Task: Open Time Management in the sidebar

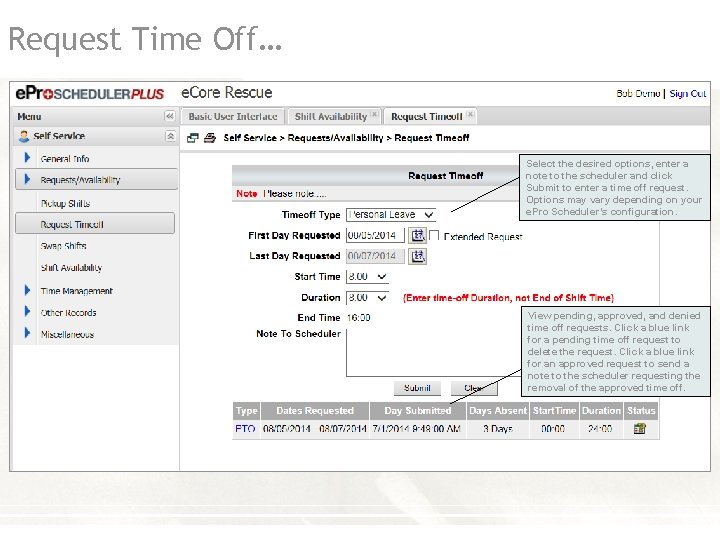Action: click(x=76, y=291)
